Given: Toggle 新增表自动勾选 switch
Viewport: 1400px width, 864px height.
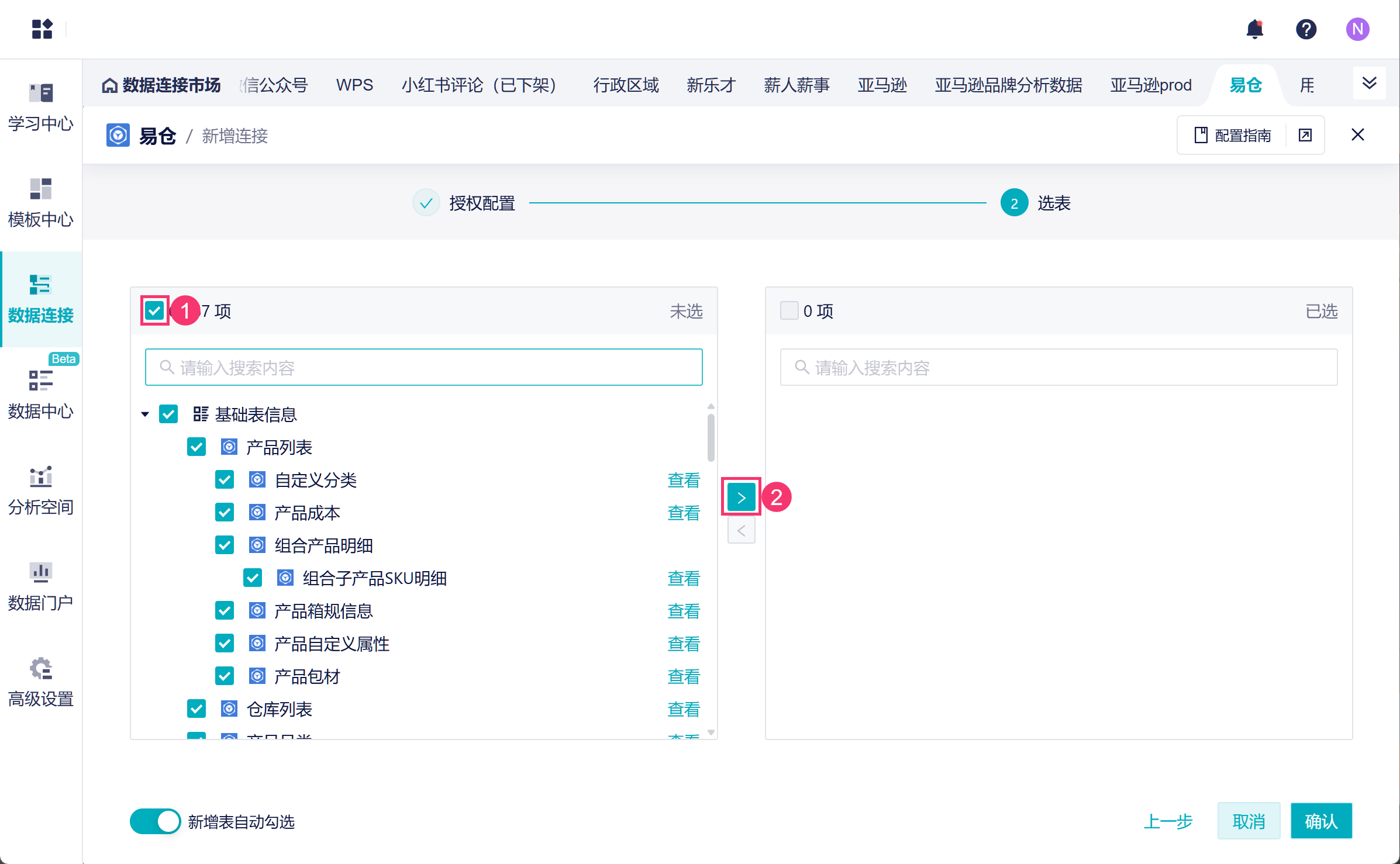Looking at the screenshot, I should click(155, 821).
